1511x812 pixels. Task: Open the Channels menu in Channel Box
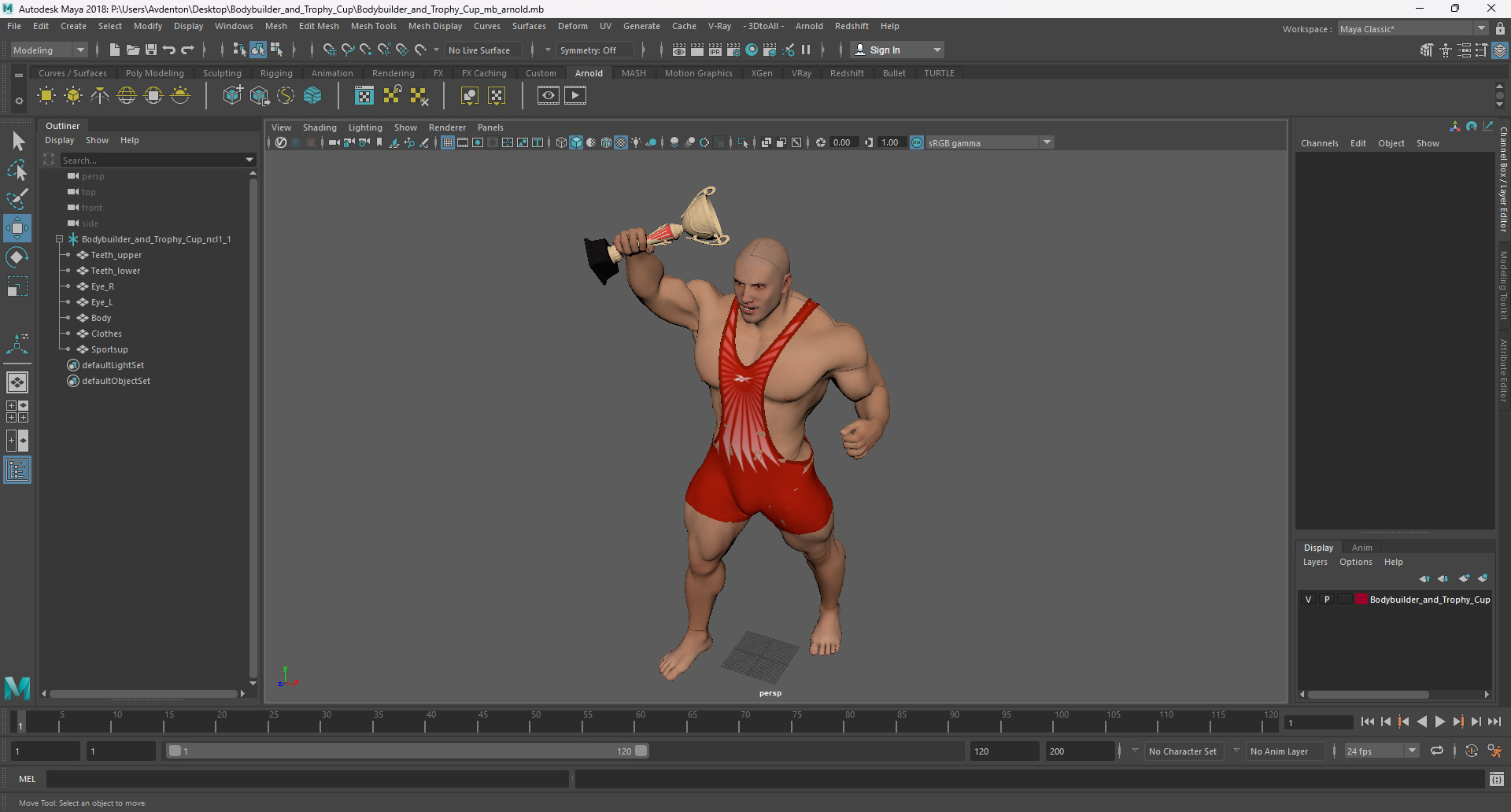pyautogui.click(x=1319, y=143)
